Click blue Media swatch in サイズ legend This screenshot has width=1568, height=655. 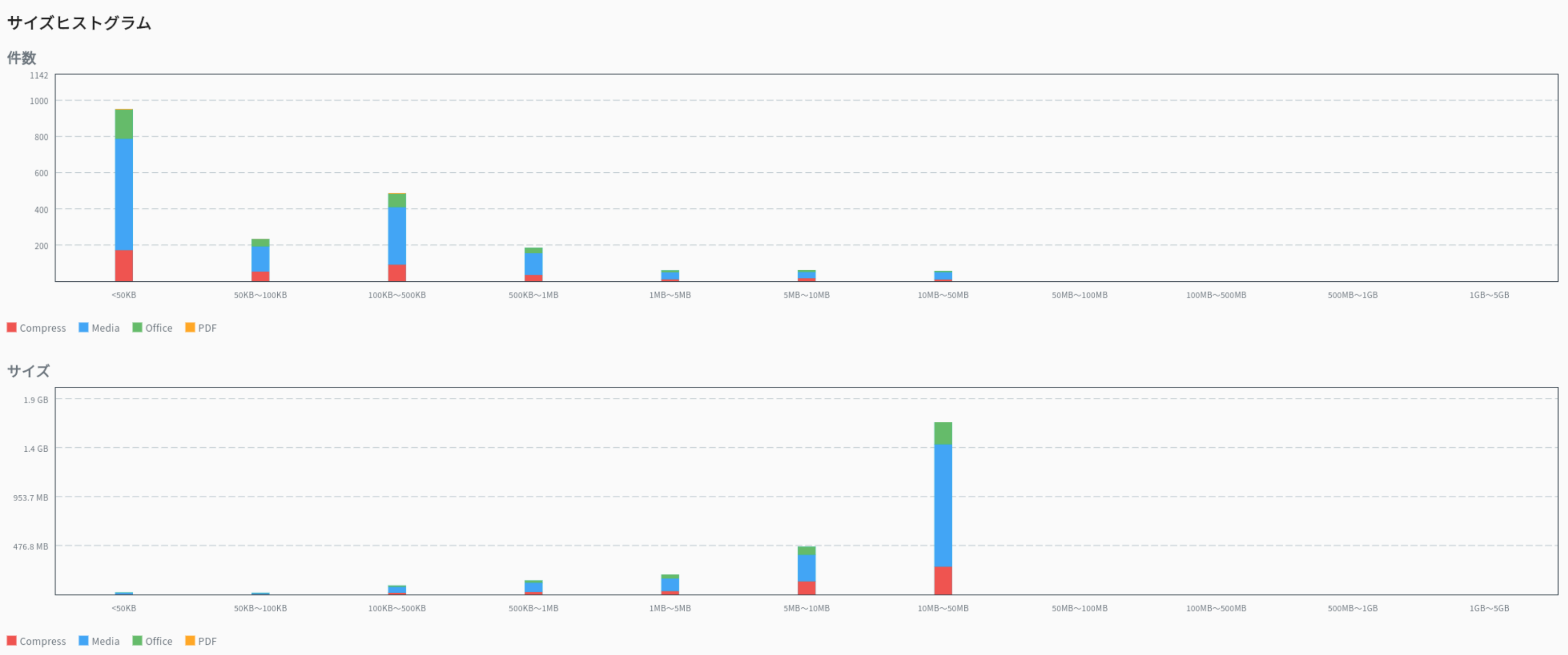click(x=84, y=640)
